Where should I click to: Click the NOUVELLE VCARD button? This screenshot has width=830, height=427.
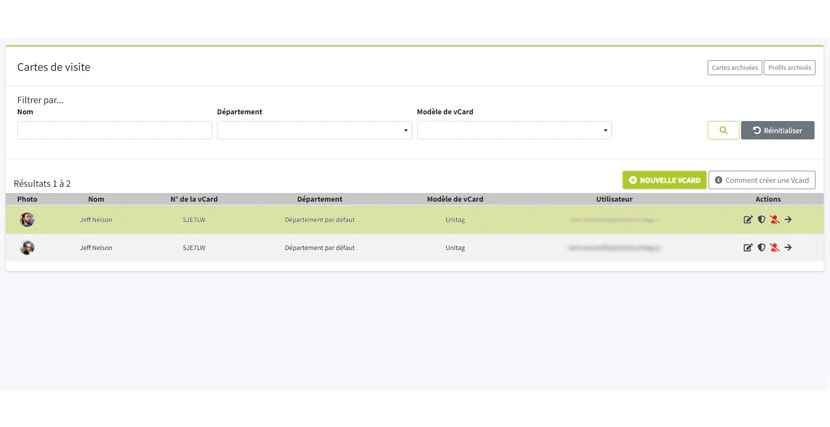pyautogui.click(x=664, y=180)
